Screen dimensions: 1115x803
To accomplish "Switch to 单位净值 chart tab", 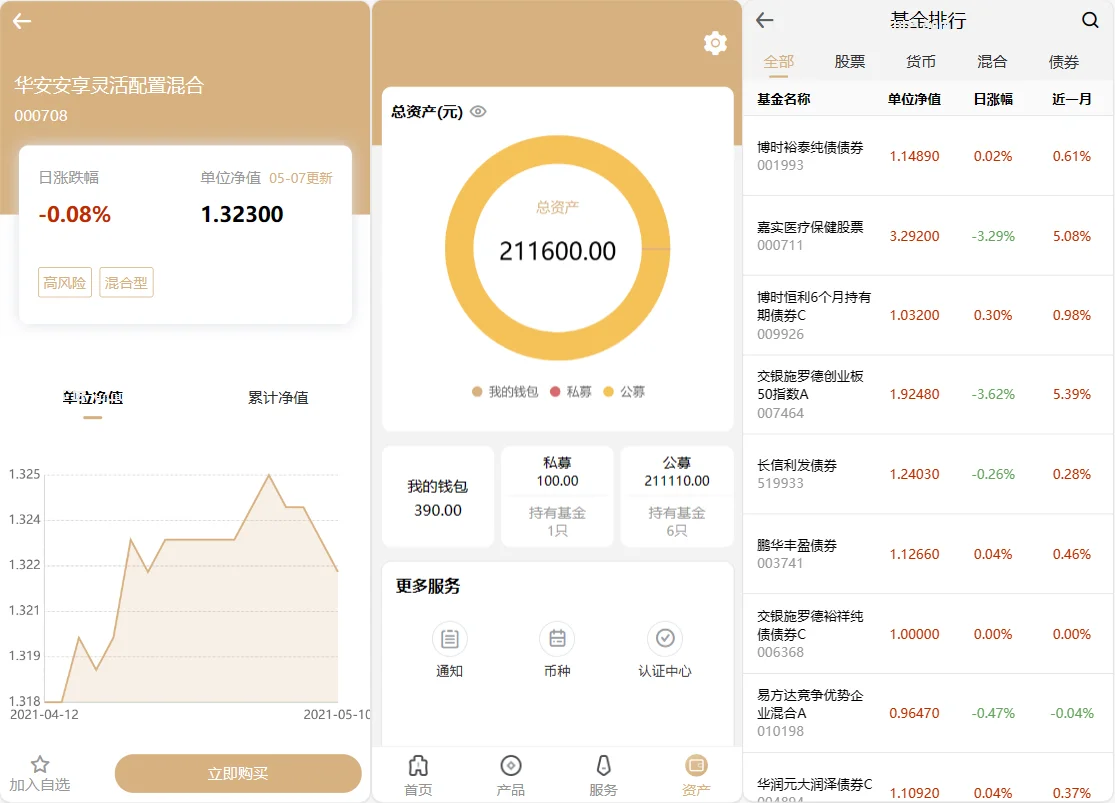I will [92, 398].
